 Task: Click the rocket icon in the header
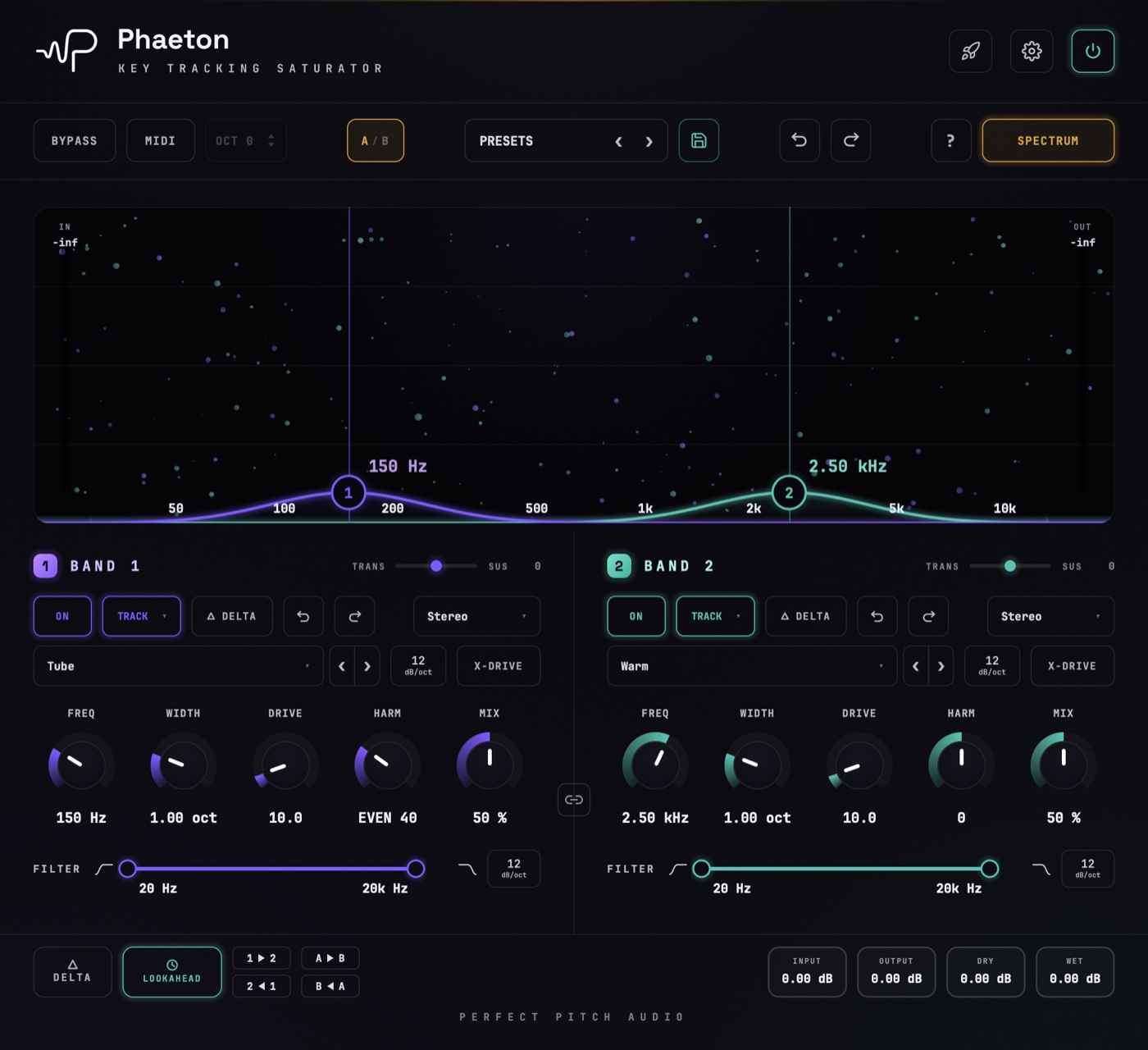pos(971,51)
